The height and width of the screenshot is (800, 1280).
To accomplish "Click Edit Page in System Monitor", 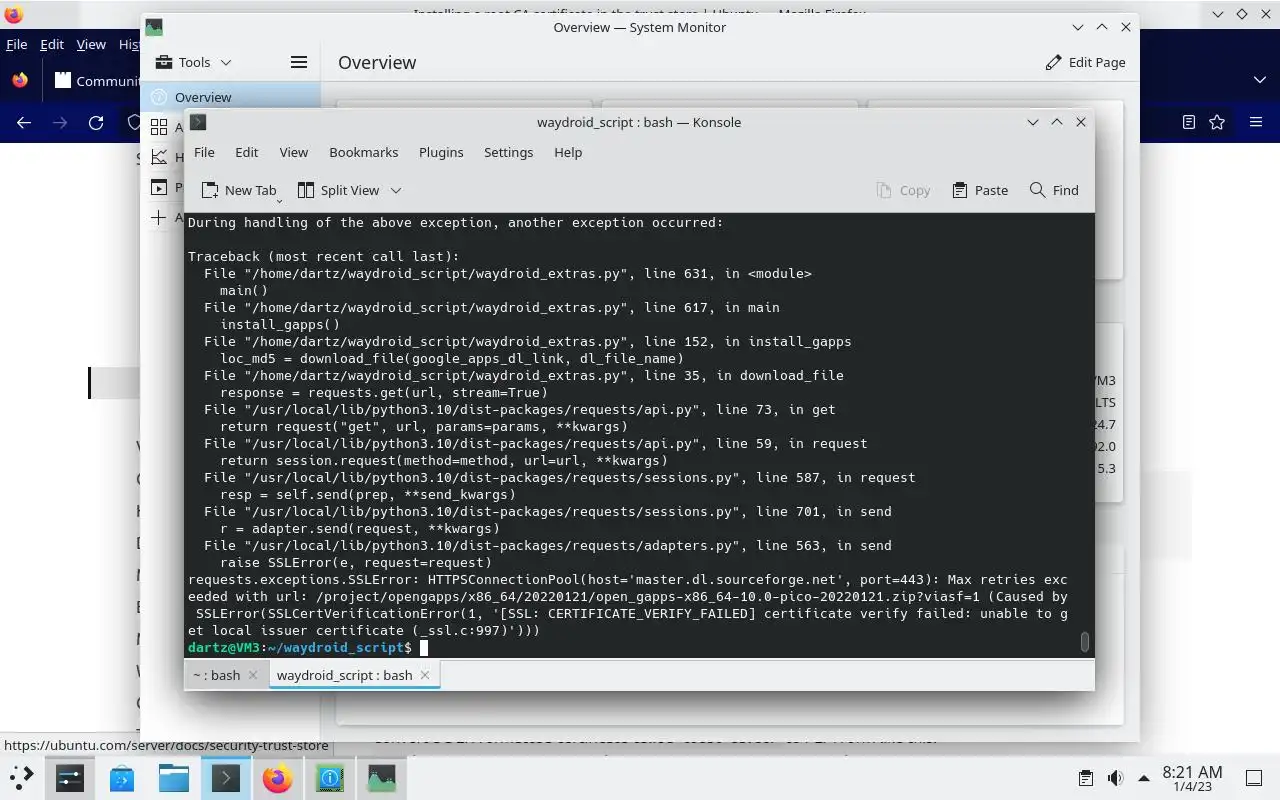I will pyautogui.click(x=1085, y=62).
